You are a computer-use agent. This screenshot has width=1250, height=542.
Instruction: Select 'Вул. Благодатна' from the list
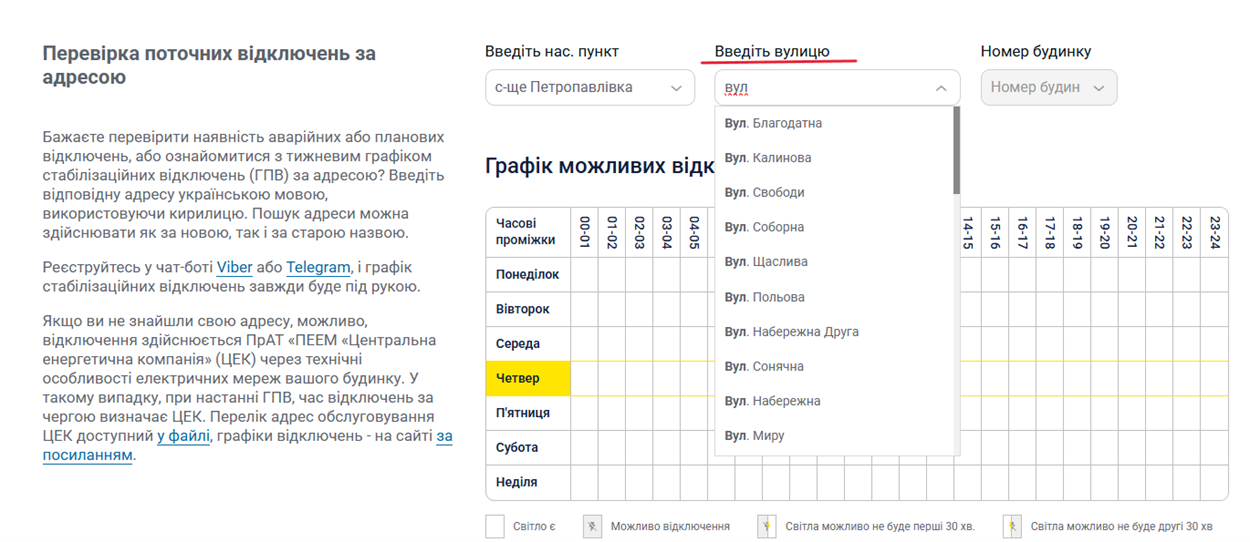tap(773, 123)
